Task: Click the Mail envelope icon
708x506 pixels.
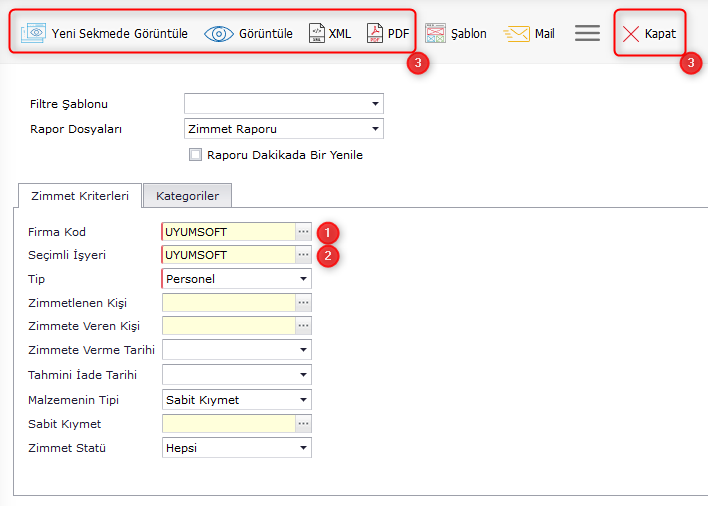Action: tap(516, 33)
